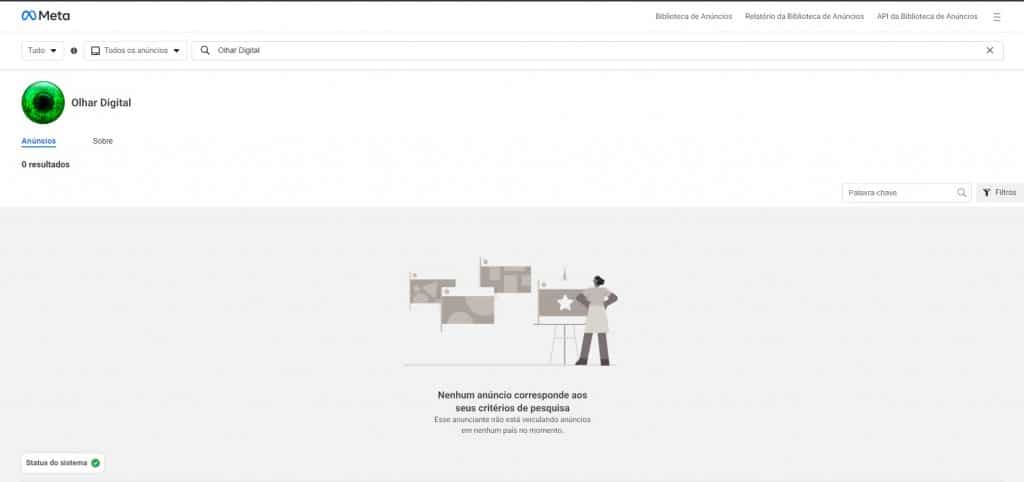Click the Olhar Digital page name
The width and height of the screenshot is (1024, 482).
101,103
